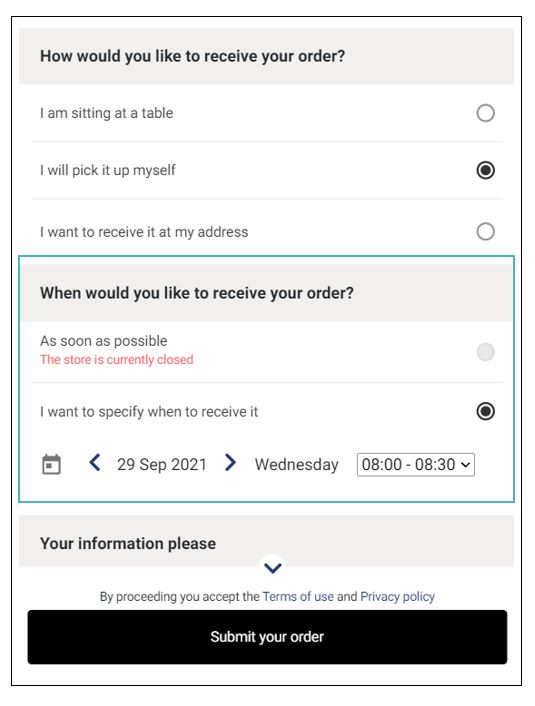Image resolution: width=535 pixels, height=706 pixels.
Task: Select 'I will pick it up myself' radio
Action: tap(485, 170)
